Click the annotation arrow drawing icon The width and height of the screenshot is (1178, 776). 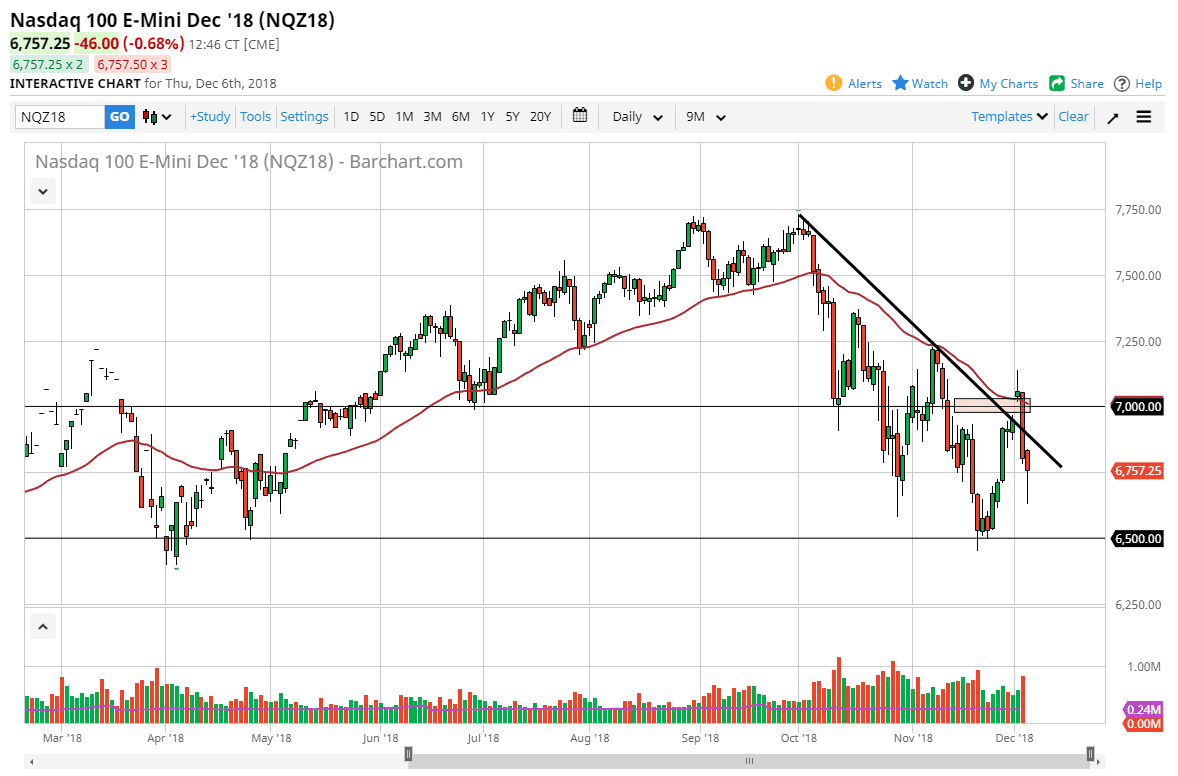[x=1113, y=117]
